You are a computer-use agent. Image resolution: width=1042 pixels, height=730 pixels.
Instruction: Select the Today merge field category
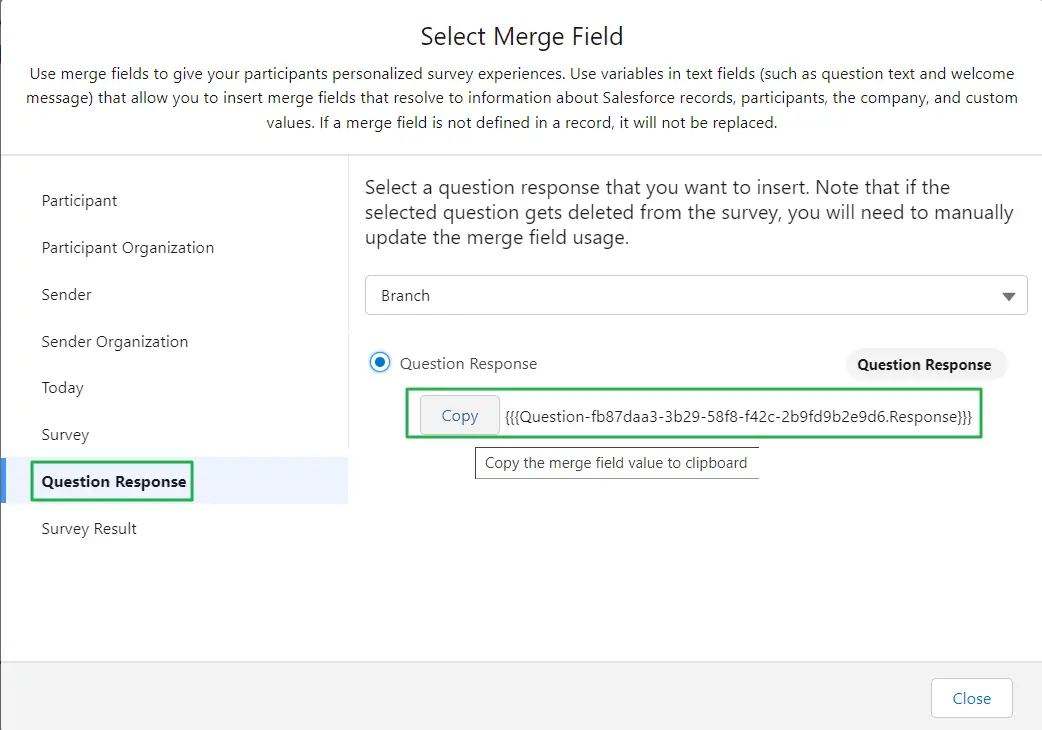[x=63, y=388]
